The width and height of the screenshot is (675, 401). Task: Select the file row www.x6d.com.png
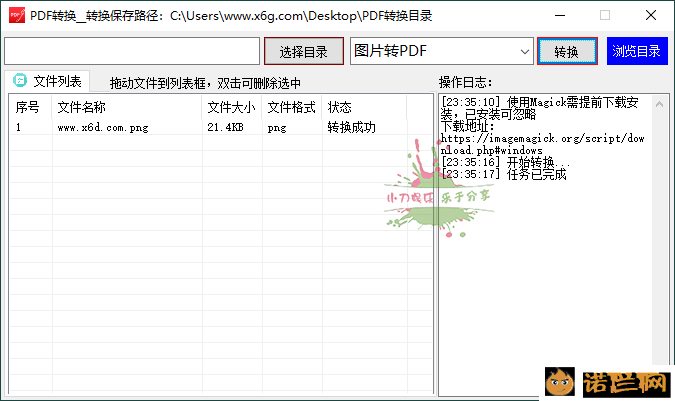point(221,127)
